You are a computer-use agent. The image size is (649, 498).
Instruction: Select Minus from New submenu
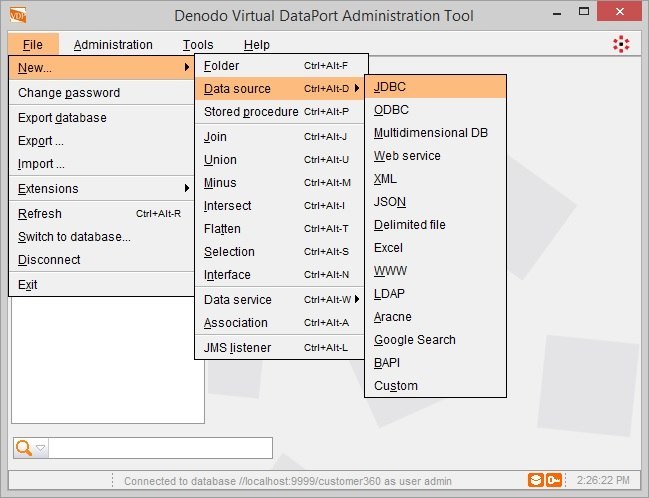pos(281,183)
